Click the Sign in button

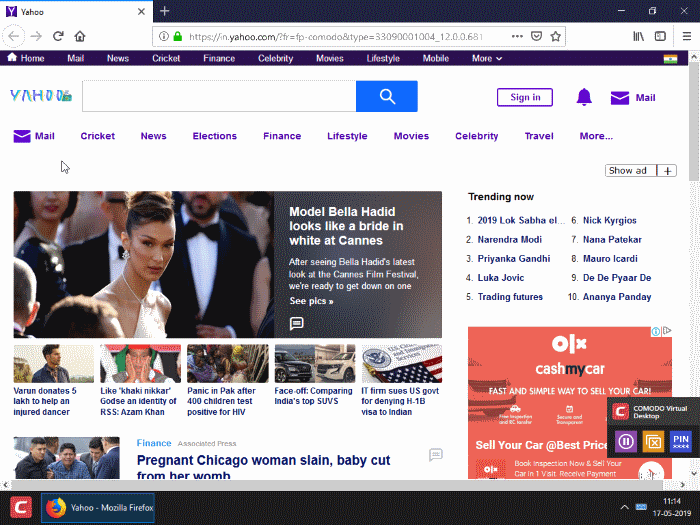click(x=525, y=97)
